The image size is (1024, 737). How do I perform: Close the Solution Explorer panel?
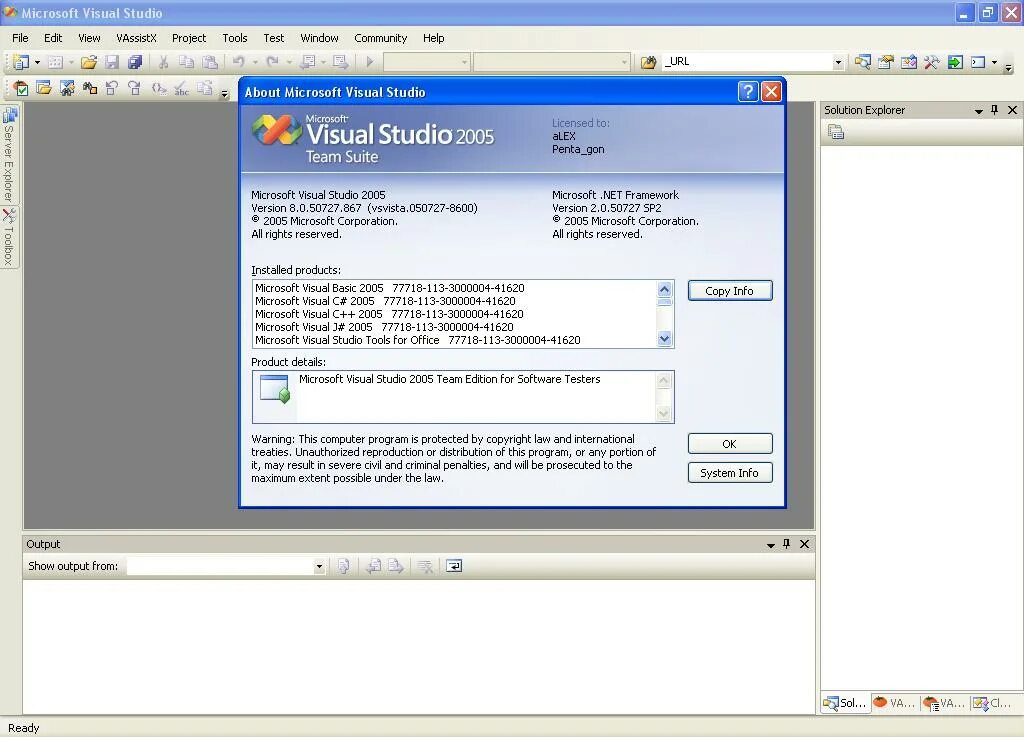click(x=1012, y=110)
